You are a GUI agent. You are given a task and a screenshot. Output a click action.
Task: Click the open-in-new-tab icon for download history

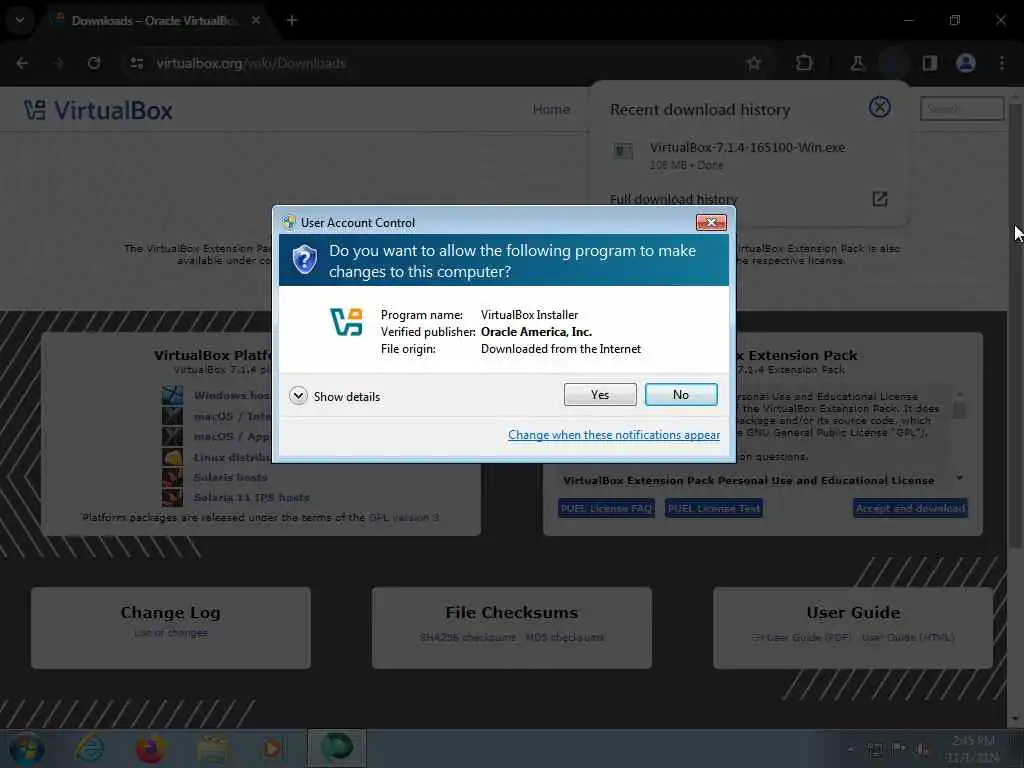click(x=880, y=199)
